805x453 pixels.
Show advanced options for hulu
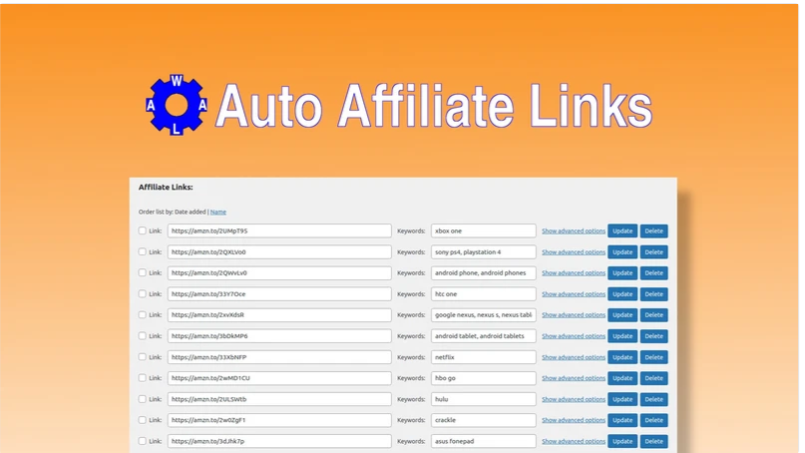click(x=573, y=399)
